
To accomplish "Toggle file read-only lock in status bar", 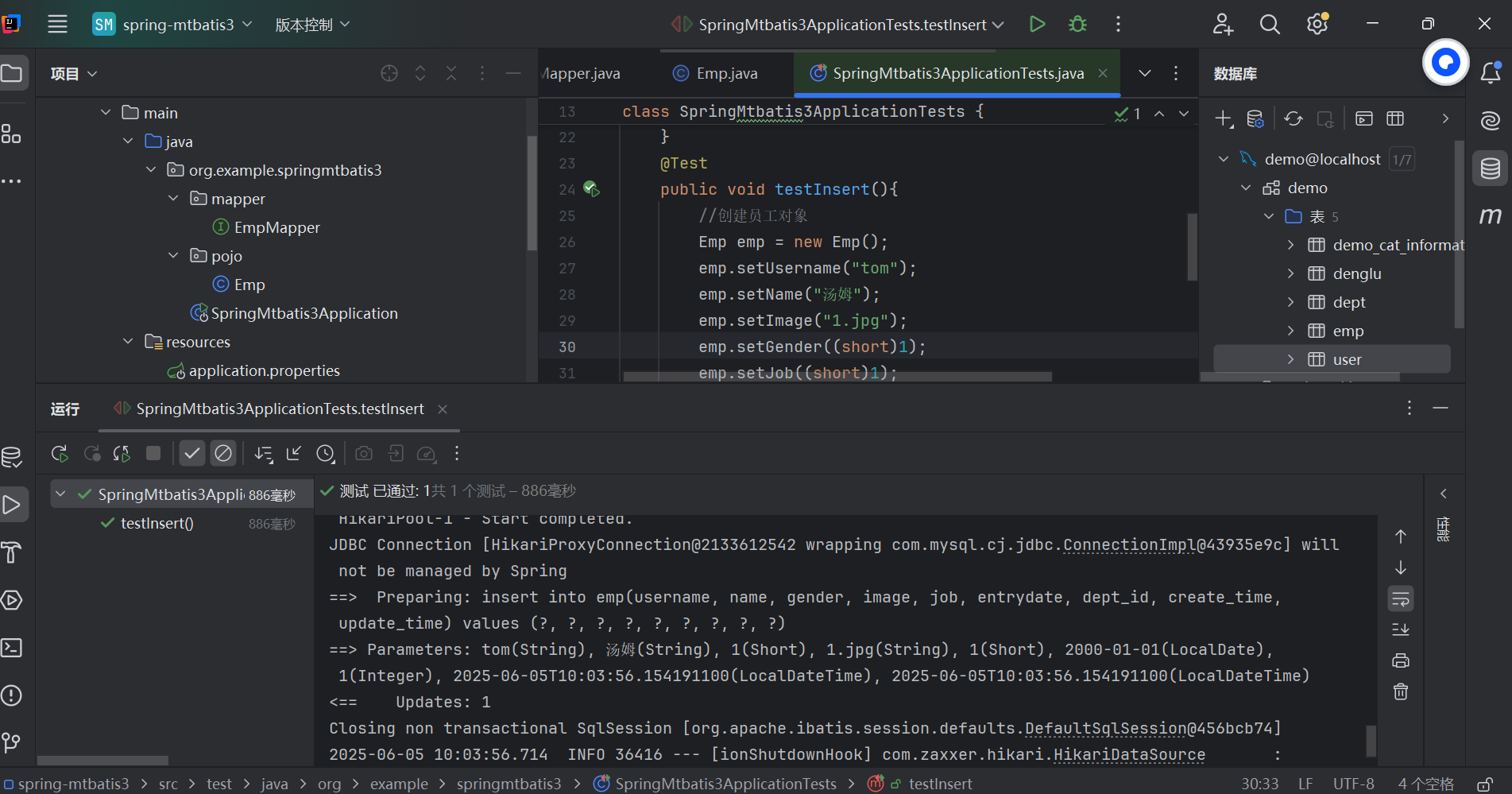I will click(x=1483, y=784).
